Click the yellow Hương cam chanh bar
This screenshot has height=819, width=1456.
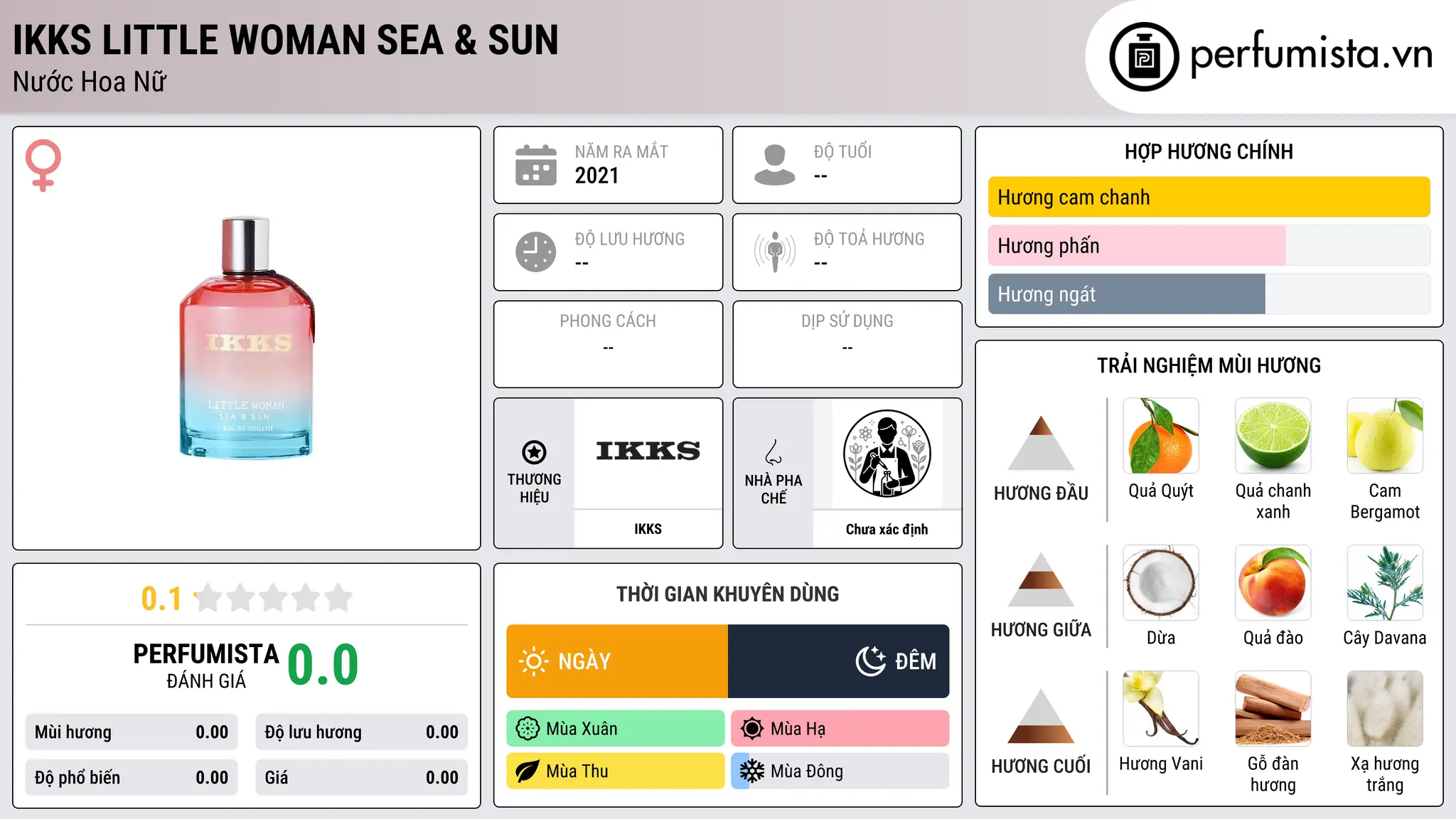1209,197
